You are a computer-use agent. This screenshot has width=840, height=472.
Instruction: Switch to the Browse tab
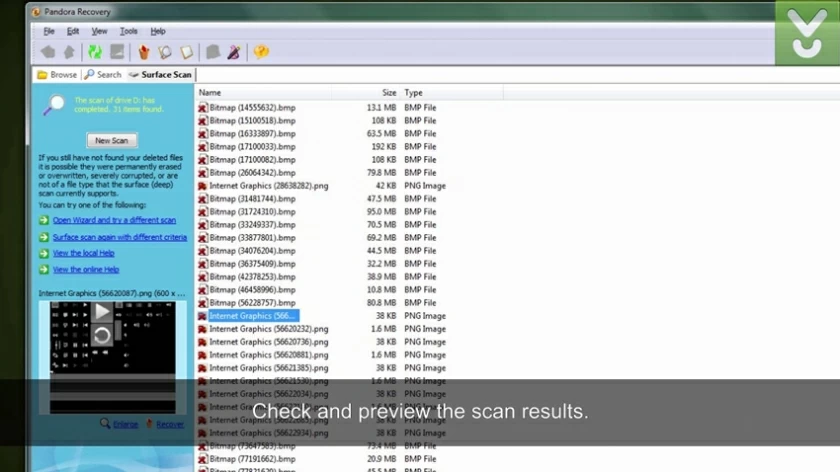click(x=57, y=75)
